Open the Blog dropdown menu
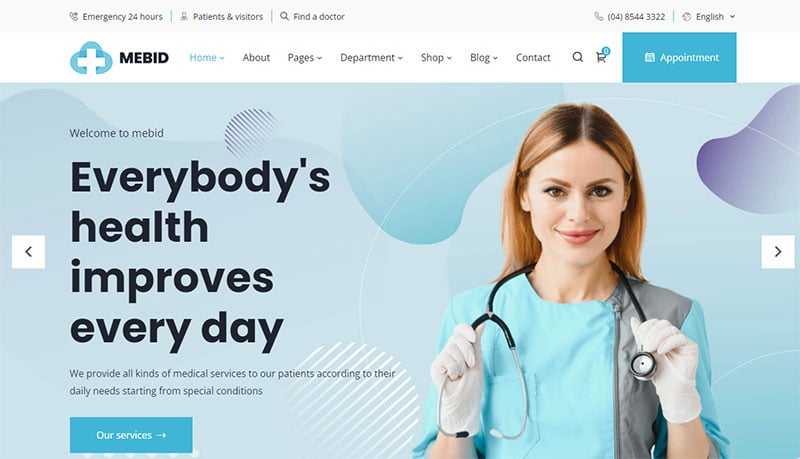This screenshot has height=459, width=800. (484, 58)
